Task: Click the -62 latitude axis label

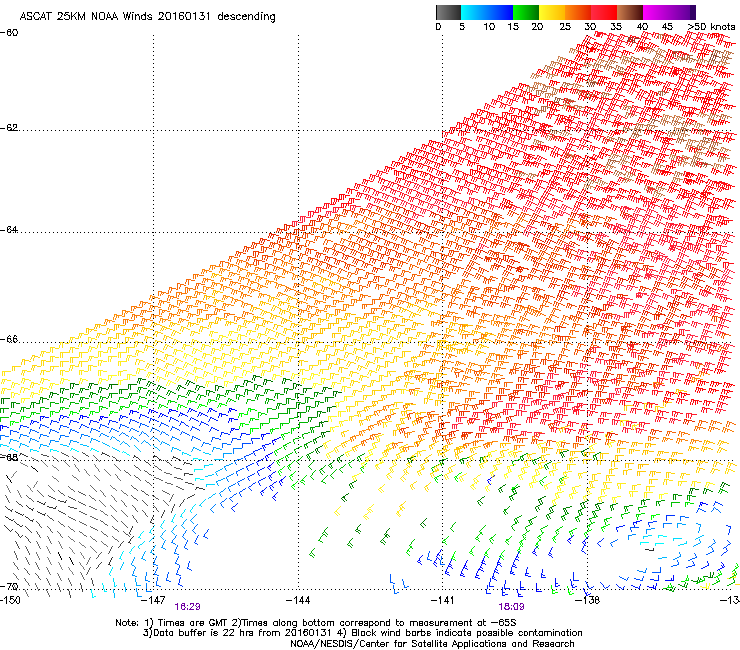Action: (x=9, y=128)
